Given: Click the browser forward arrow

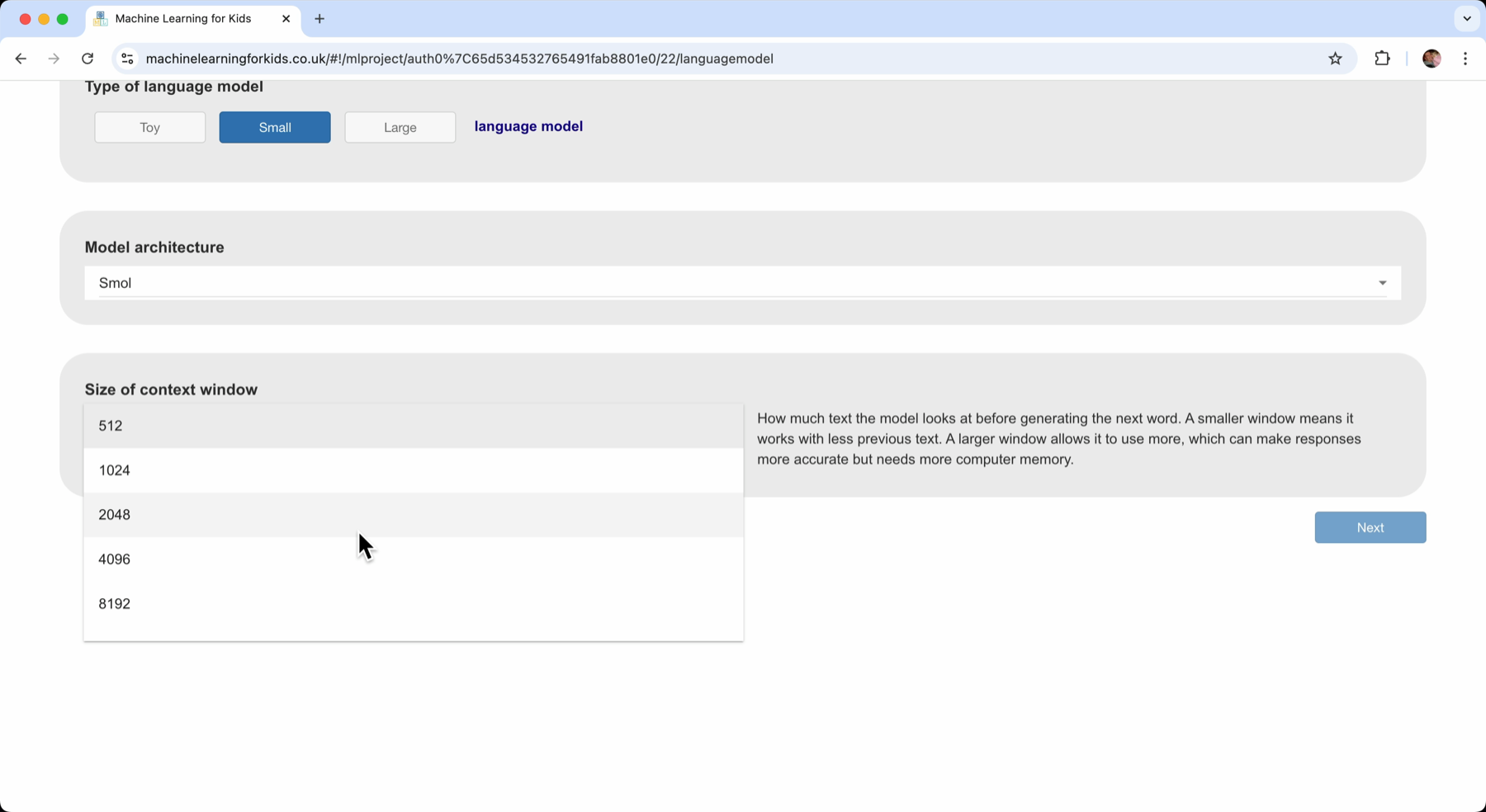Looking at the screenshot, I should (x=54, y=59).
